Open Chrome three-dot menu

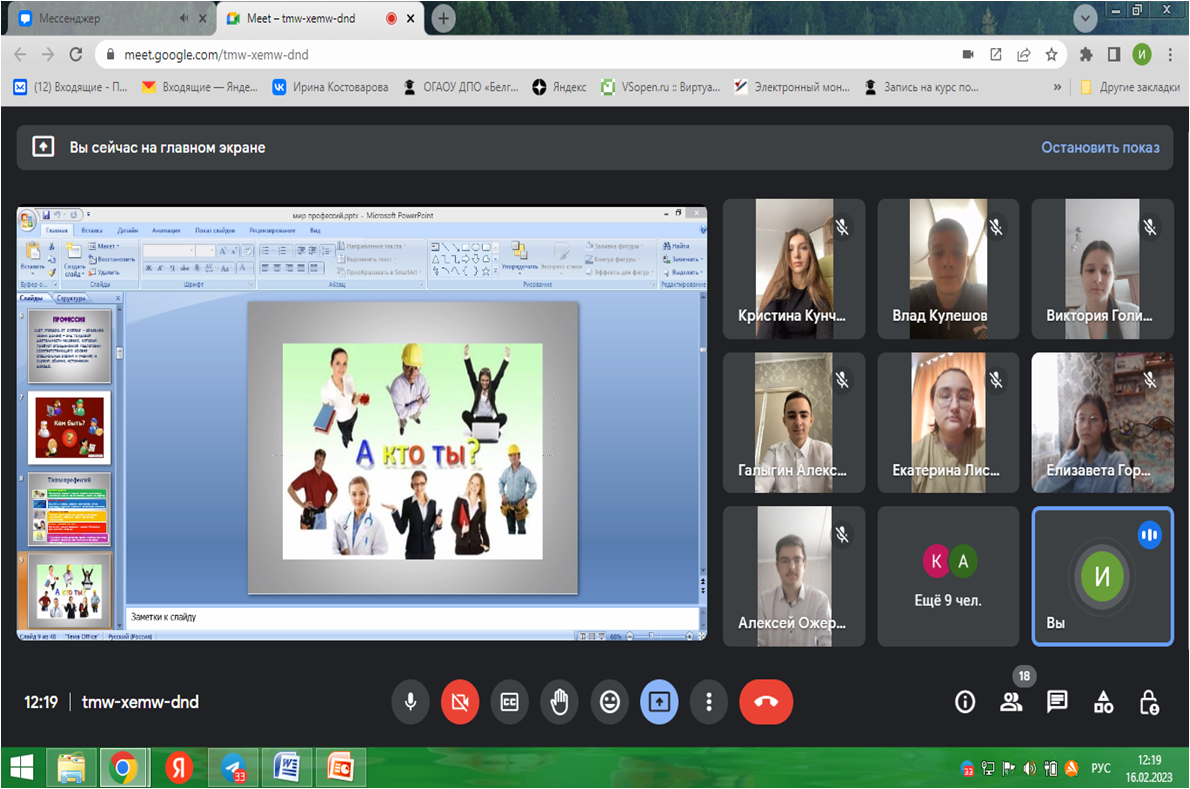pos(1170,55)
